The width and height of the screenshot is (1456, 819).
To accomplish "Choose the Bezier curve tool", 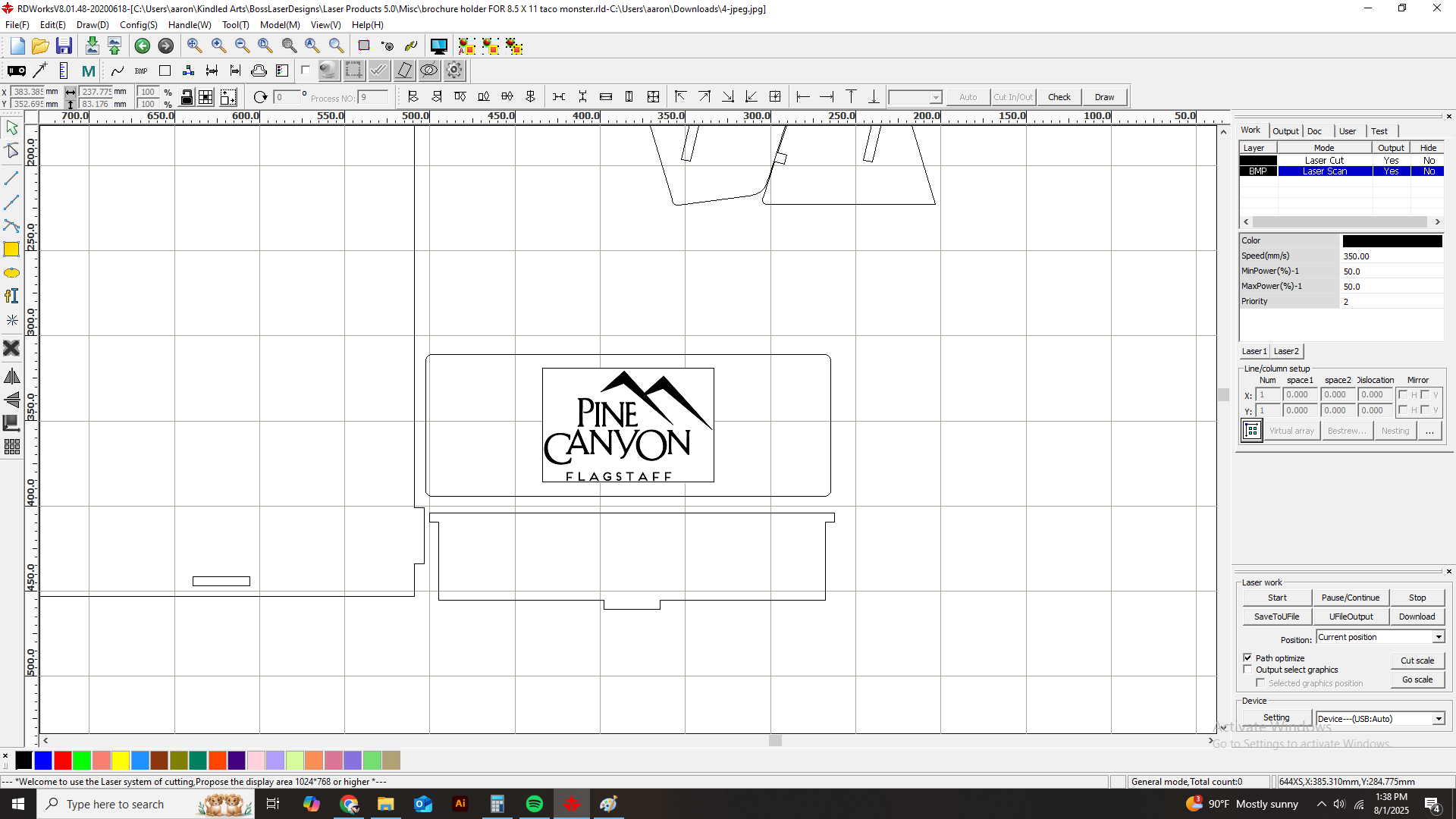I will pyautogui.click(x=11, y=225).
